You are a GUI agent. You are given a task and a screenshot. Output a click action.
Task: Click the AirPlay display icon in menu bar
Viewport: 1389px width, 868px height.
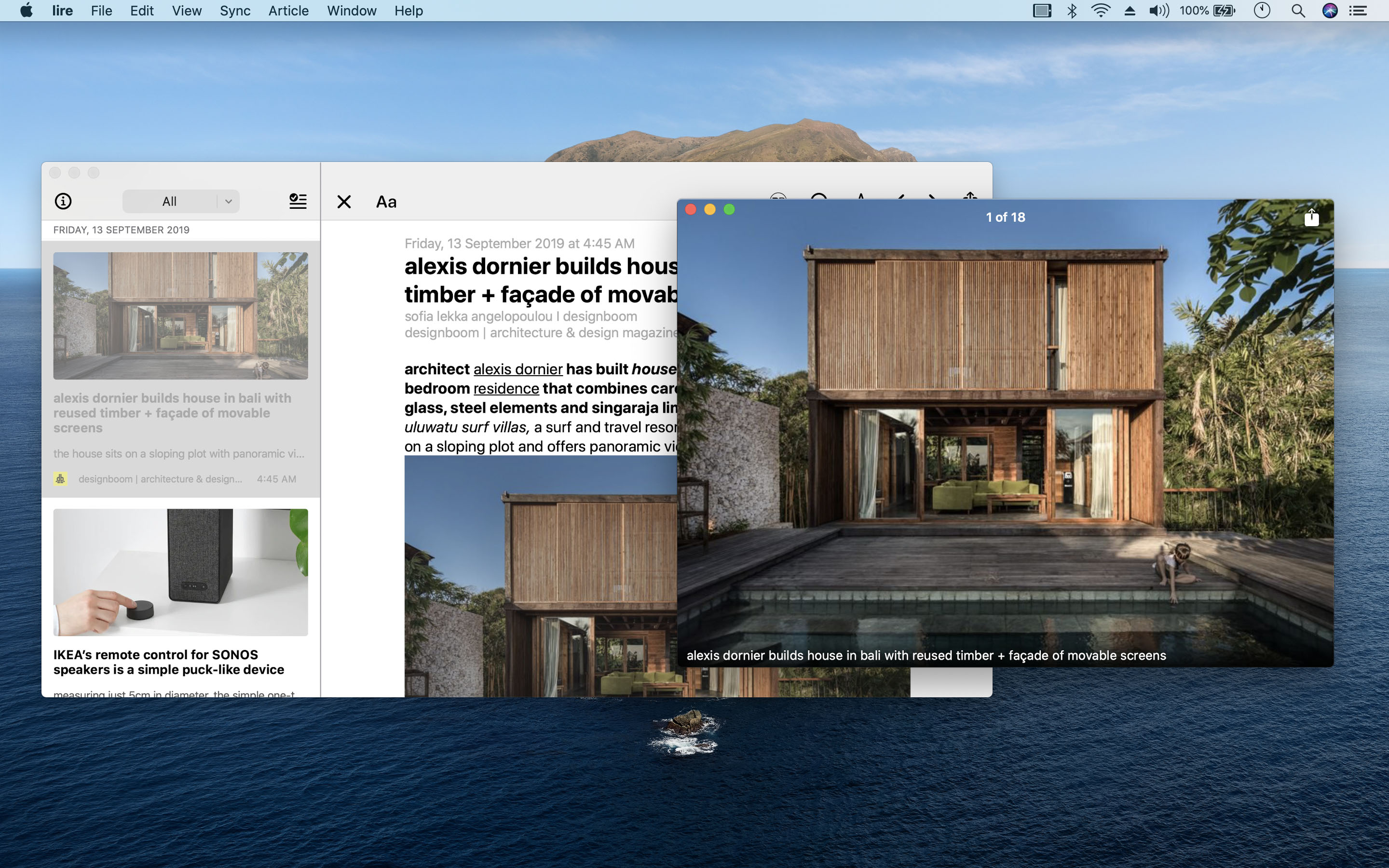pos(1042,10)
